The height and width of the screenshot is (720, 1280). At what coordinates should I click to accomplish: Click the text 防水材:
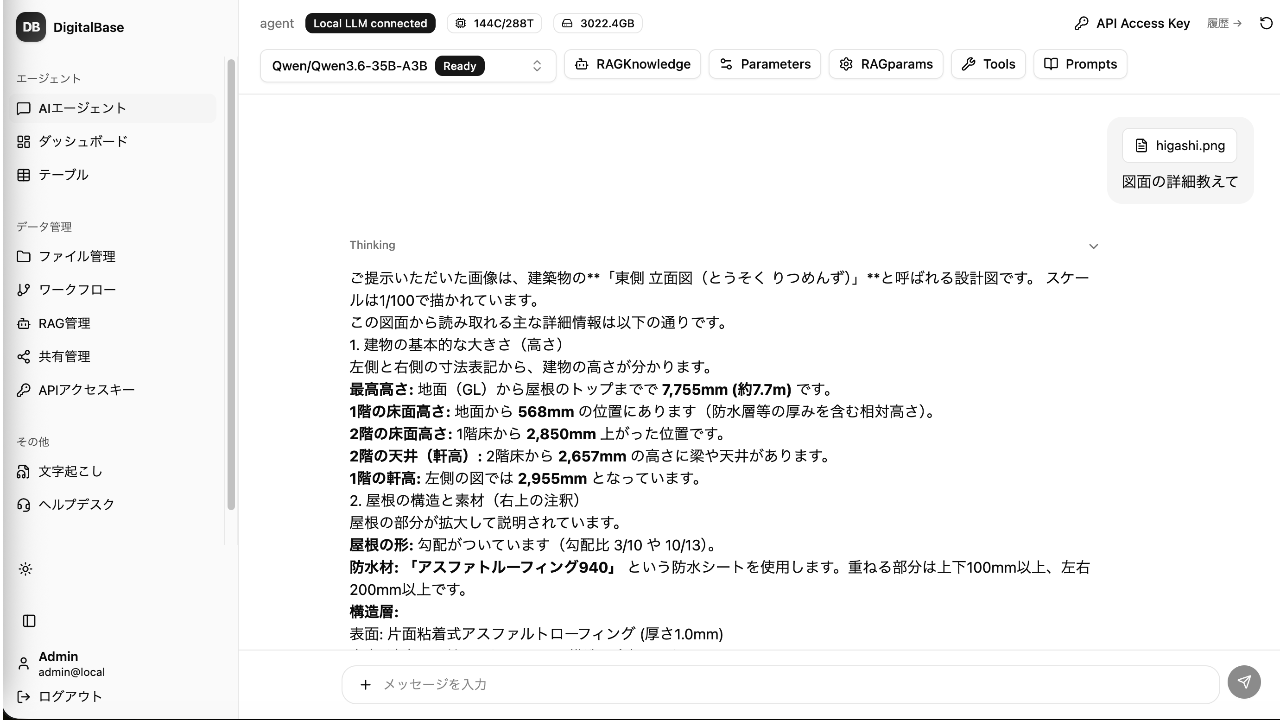pos(374,567)
